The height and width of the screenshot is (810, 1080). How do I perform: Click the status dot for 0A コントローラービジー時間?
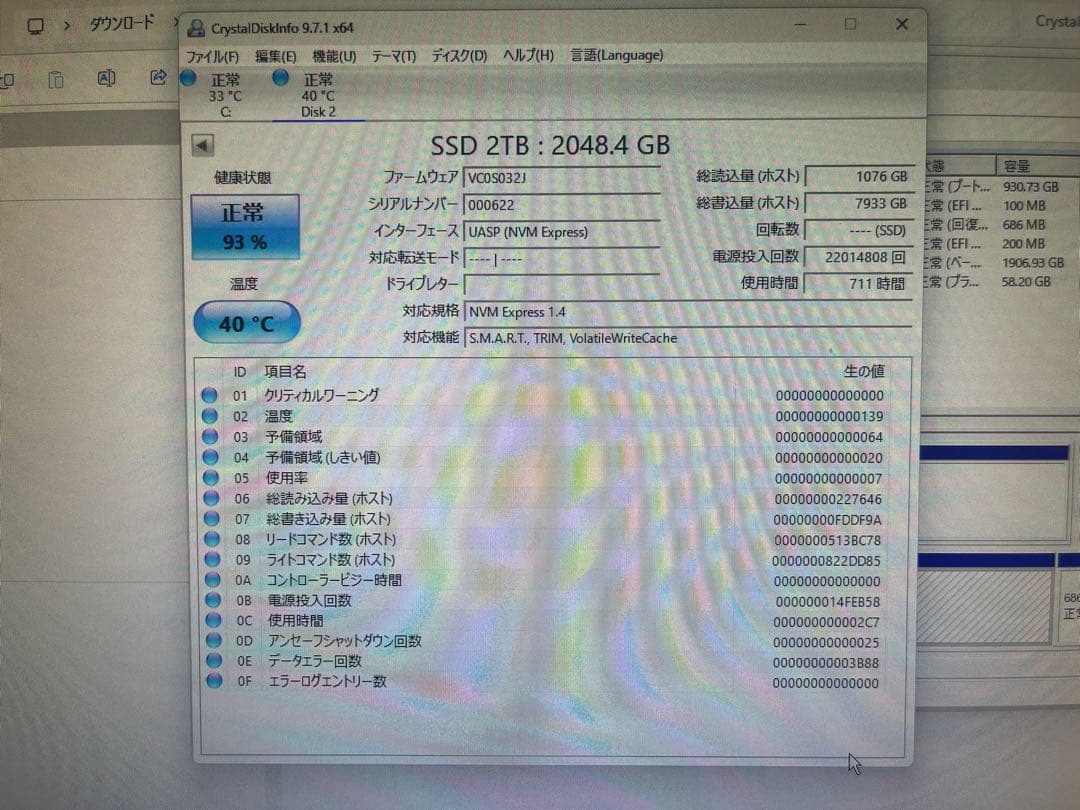click(x=213, y=580)
